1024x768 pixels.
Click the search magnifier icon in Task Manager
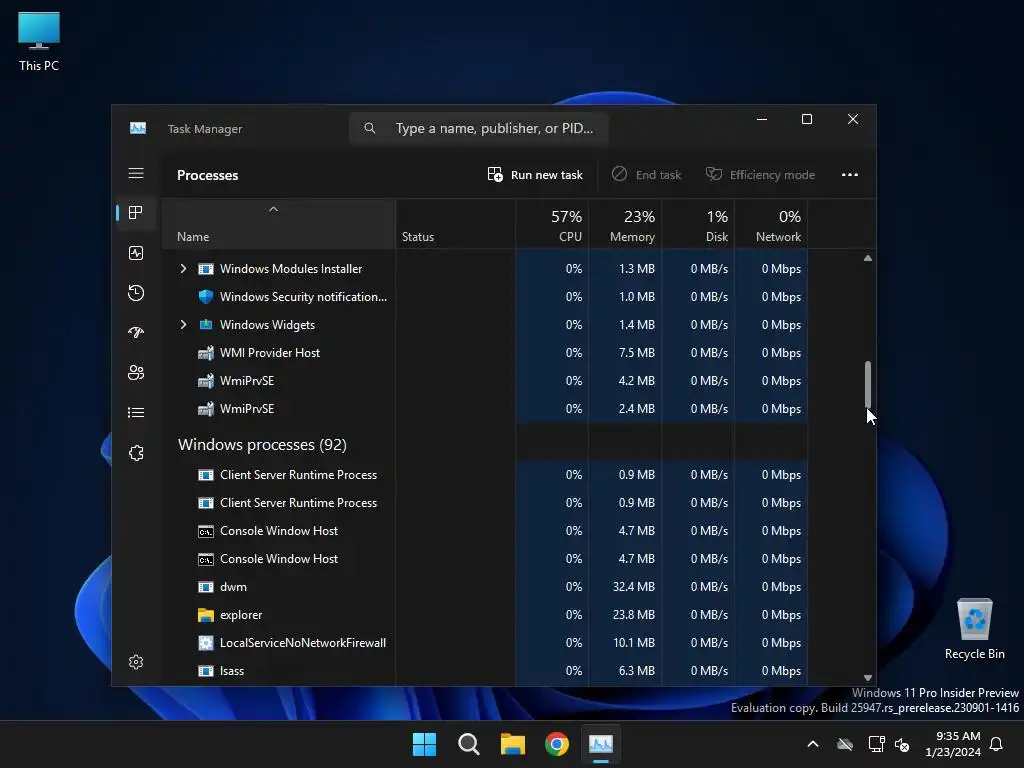[x=370, y=128]
